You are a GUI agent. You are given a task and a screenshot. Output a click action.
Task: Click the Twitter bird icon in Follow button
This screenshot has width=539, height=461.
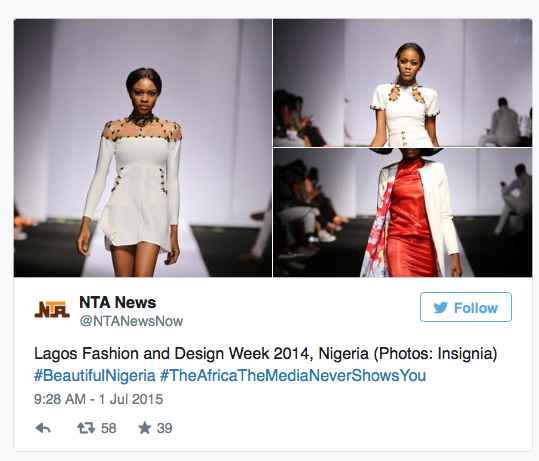(x=441, y=307)
